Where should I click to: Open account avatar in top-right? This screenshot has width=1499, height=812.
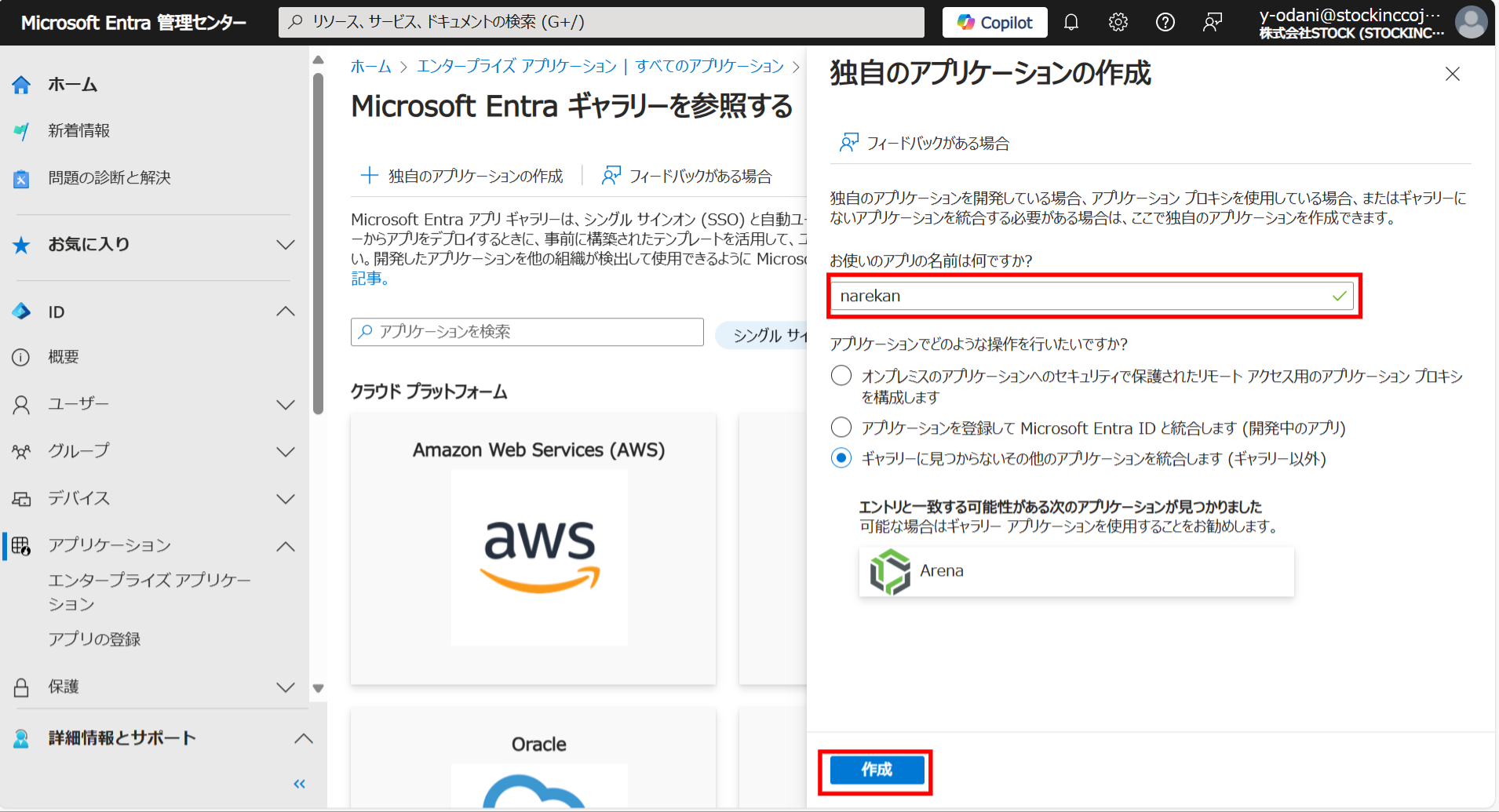click(1472, 22)
